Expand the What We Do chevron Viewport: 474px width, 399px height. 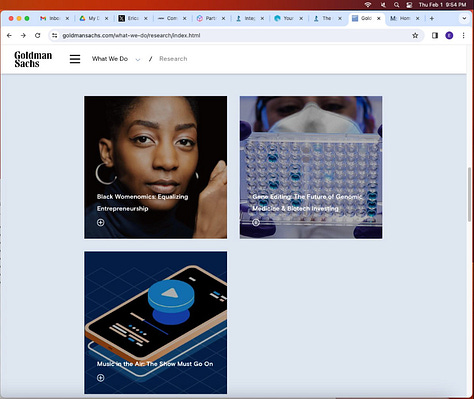pyautogui.click(x=138, y=59)
